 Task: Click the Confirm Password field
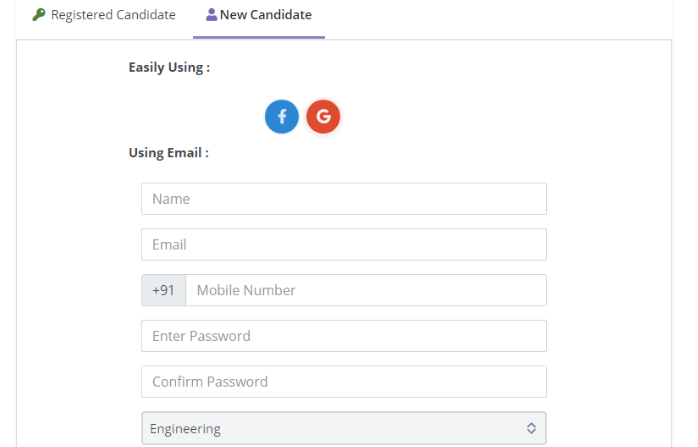coord(343,382)
